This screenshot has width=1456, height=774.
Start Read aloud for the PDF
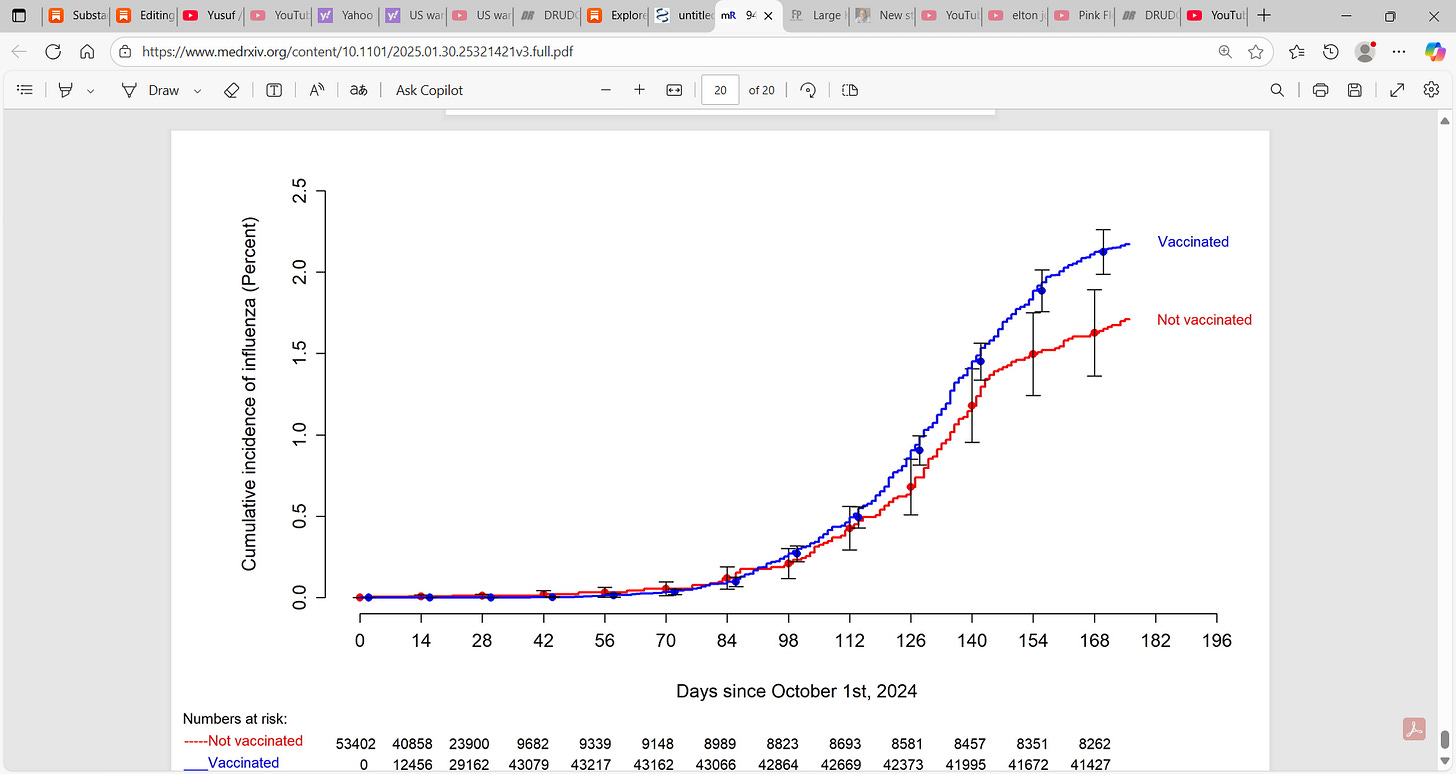pyautogui.click(x=317, y=90)
